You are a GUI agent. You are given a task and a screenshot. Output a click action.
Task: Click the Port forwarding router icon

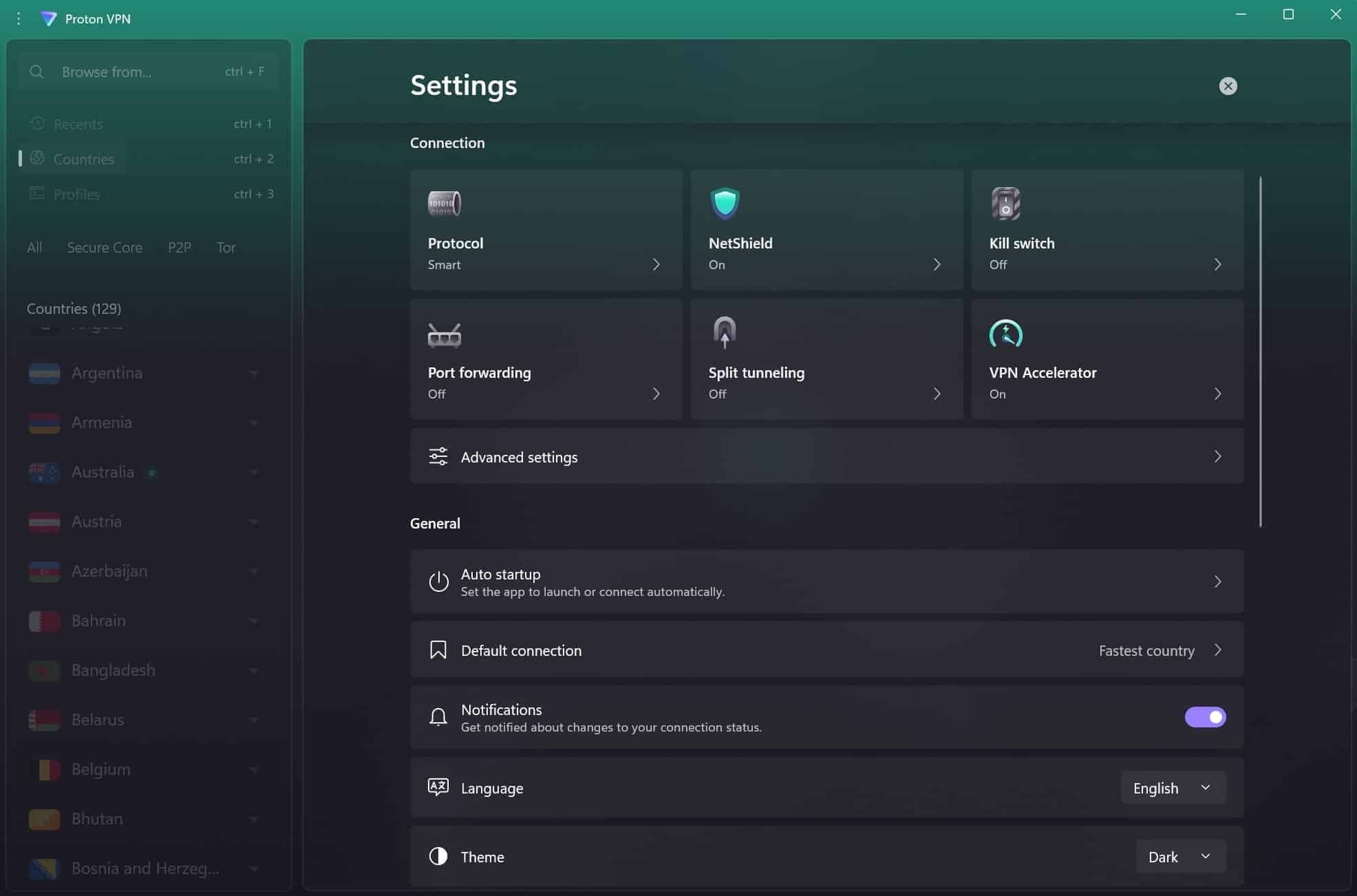[x=445, y=335]
